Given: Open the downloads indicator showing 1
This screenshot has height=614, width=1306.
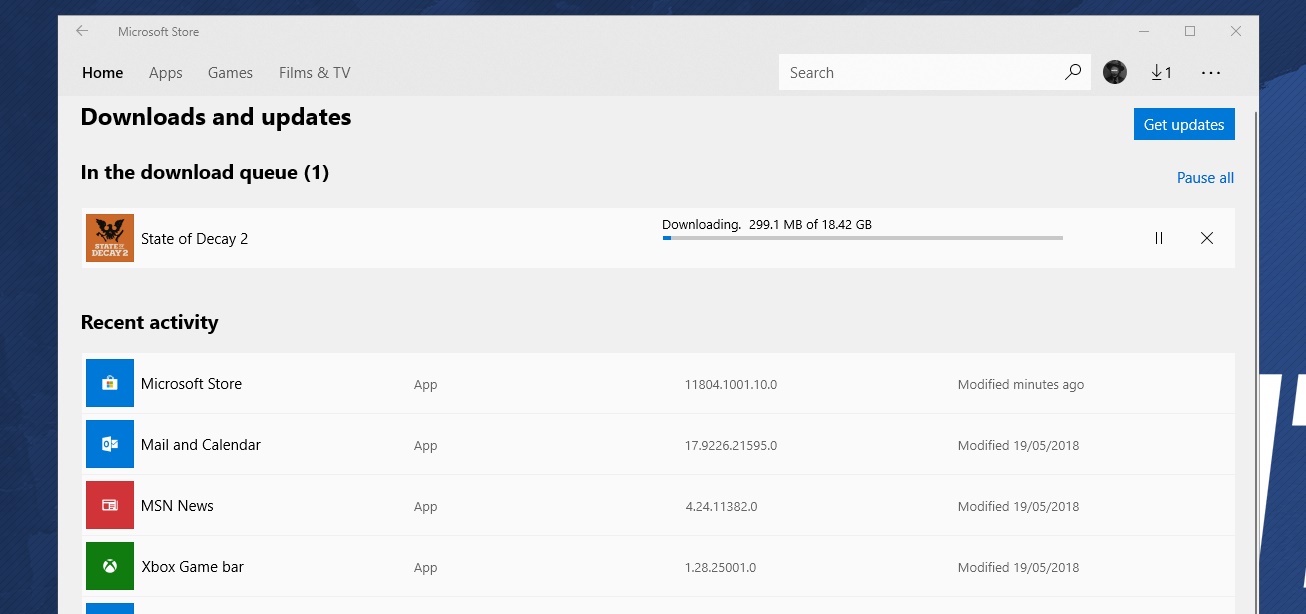Looking at the screenshot, I should click(1161, 72).
